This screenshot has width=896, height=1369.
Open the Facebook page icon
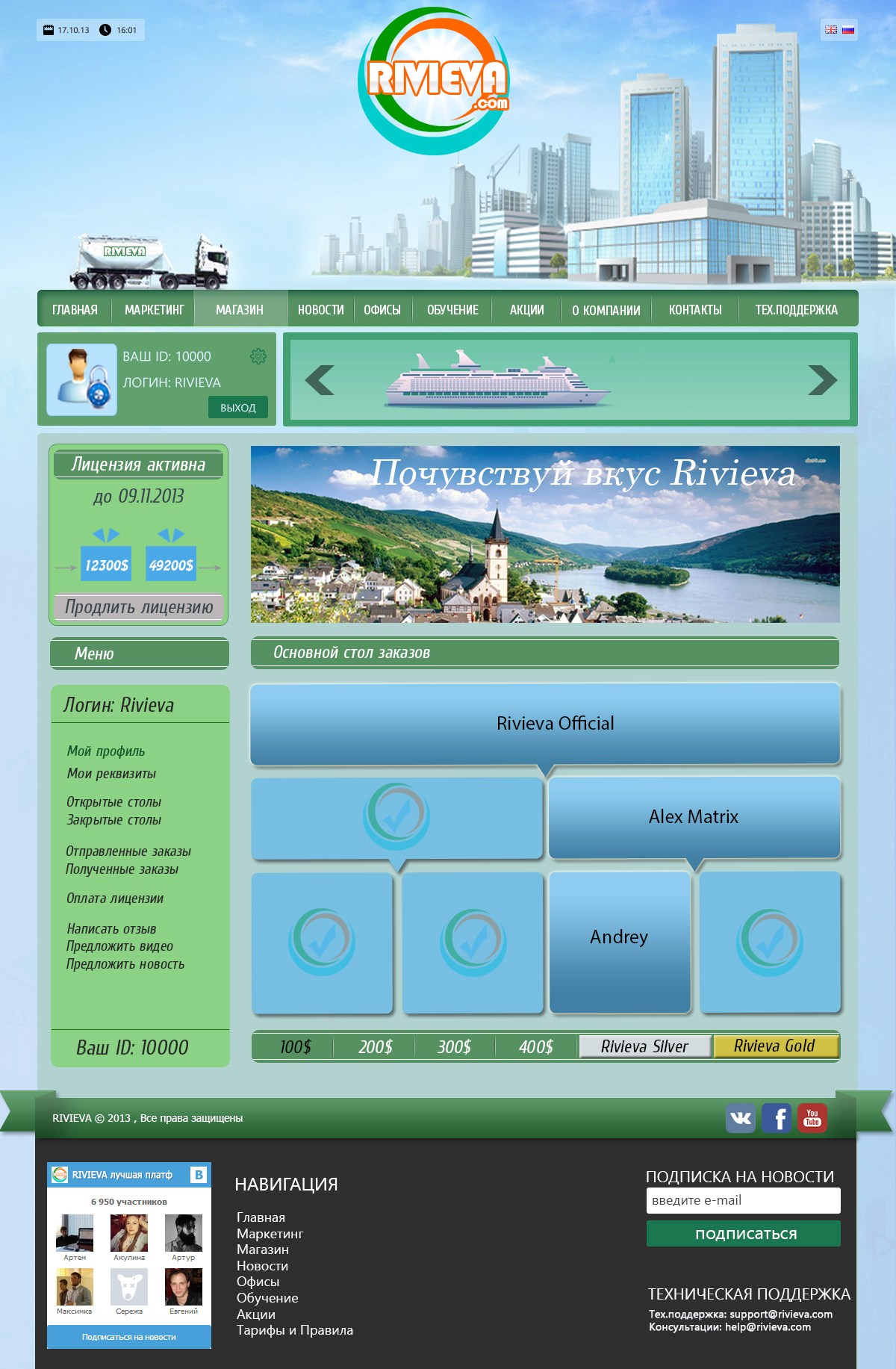coord(777,1118)
